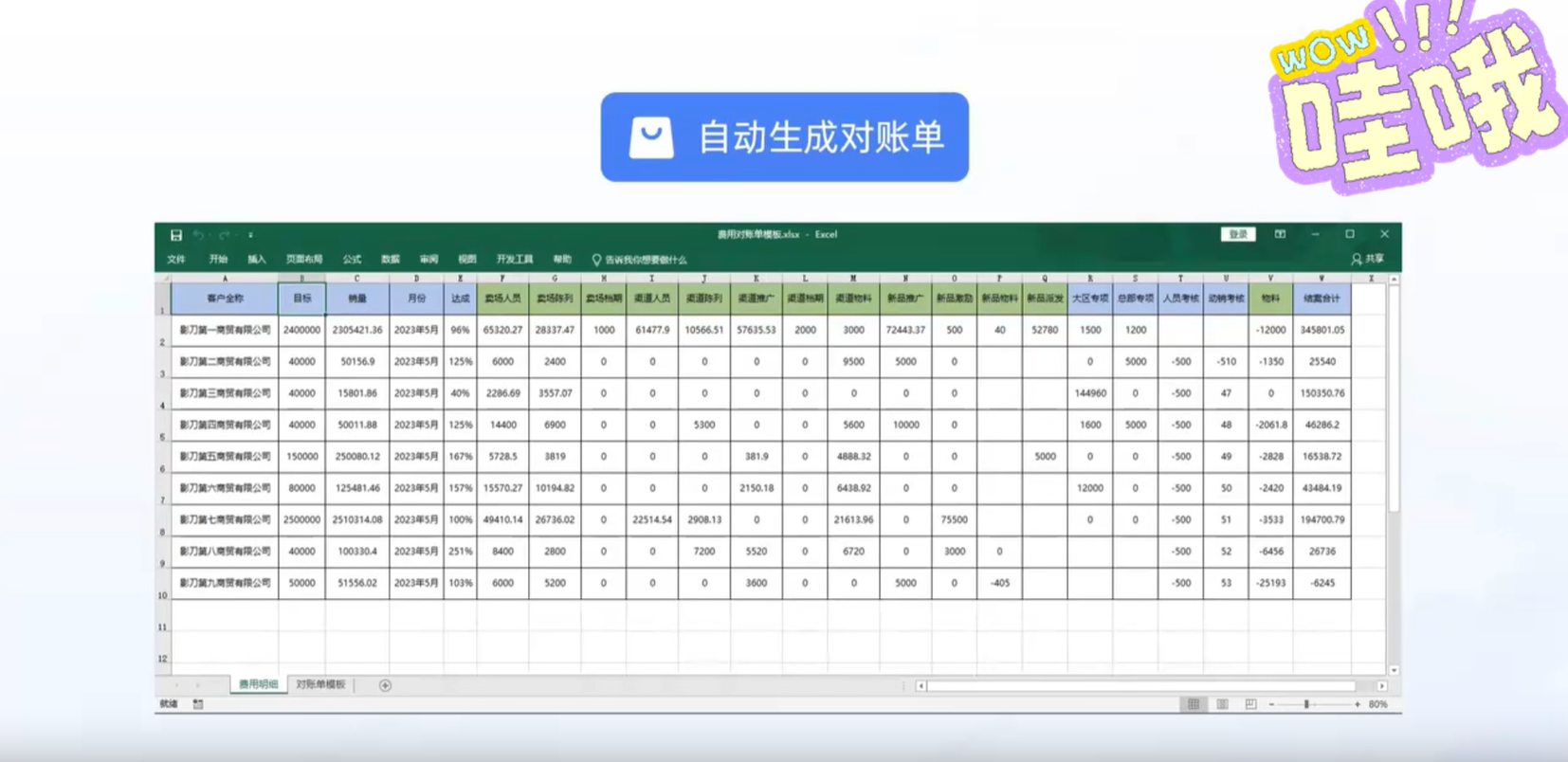Open the 文件 menu

pos(176,259)
